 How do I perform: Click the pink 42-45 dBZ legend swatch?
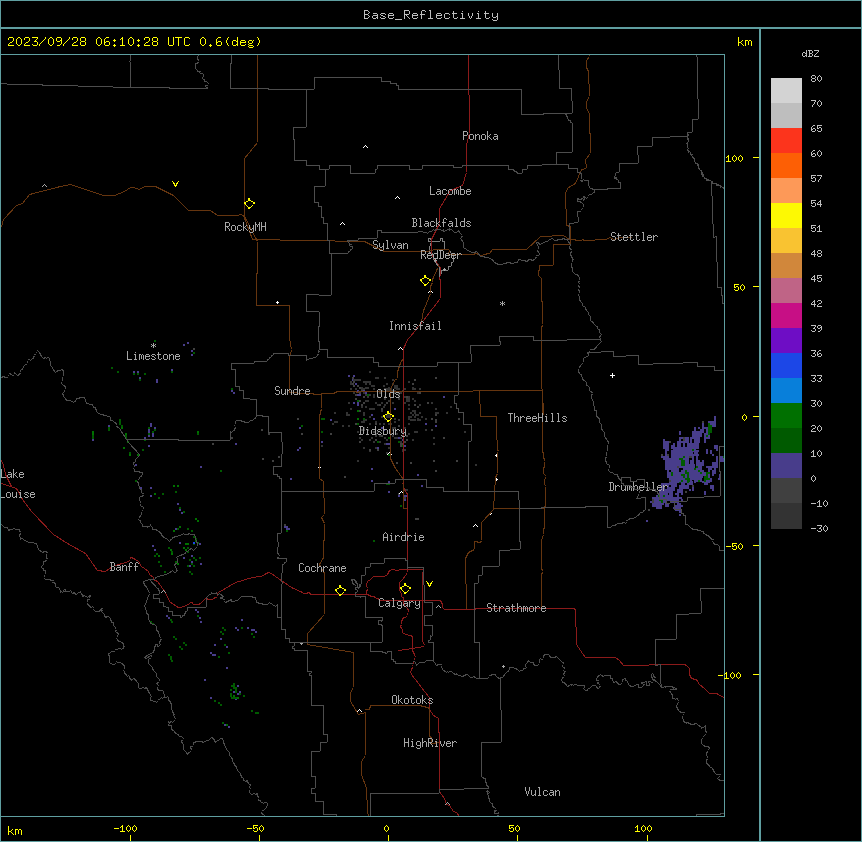pos(786,291)
